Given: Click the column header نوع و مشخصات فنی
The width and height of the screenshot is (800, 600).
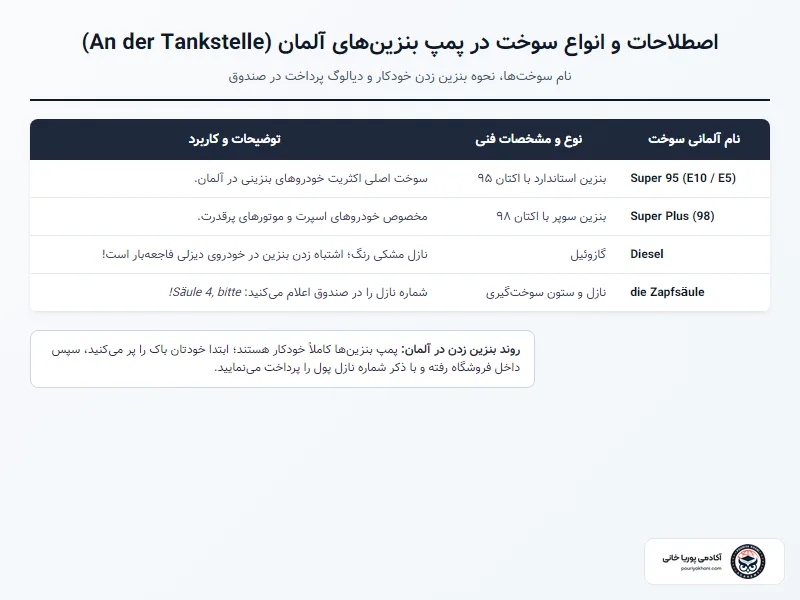Looking at the screenshot, I should (x=529, y=139).
